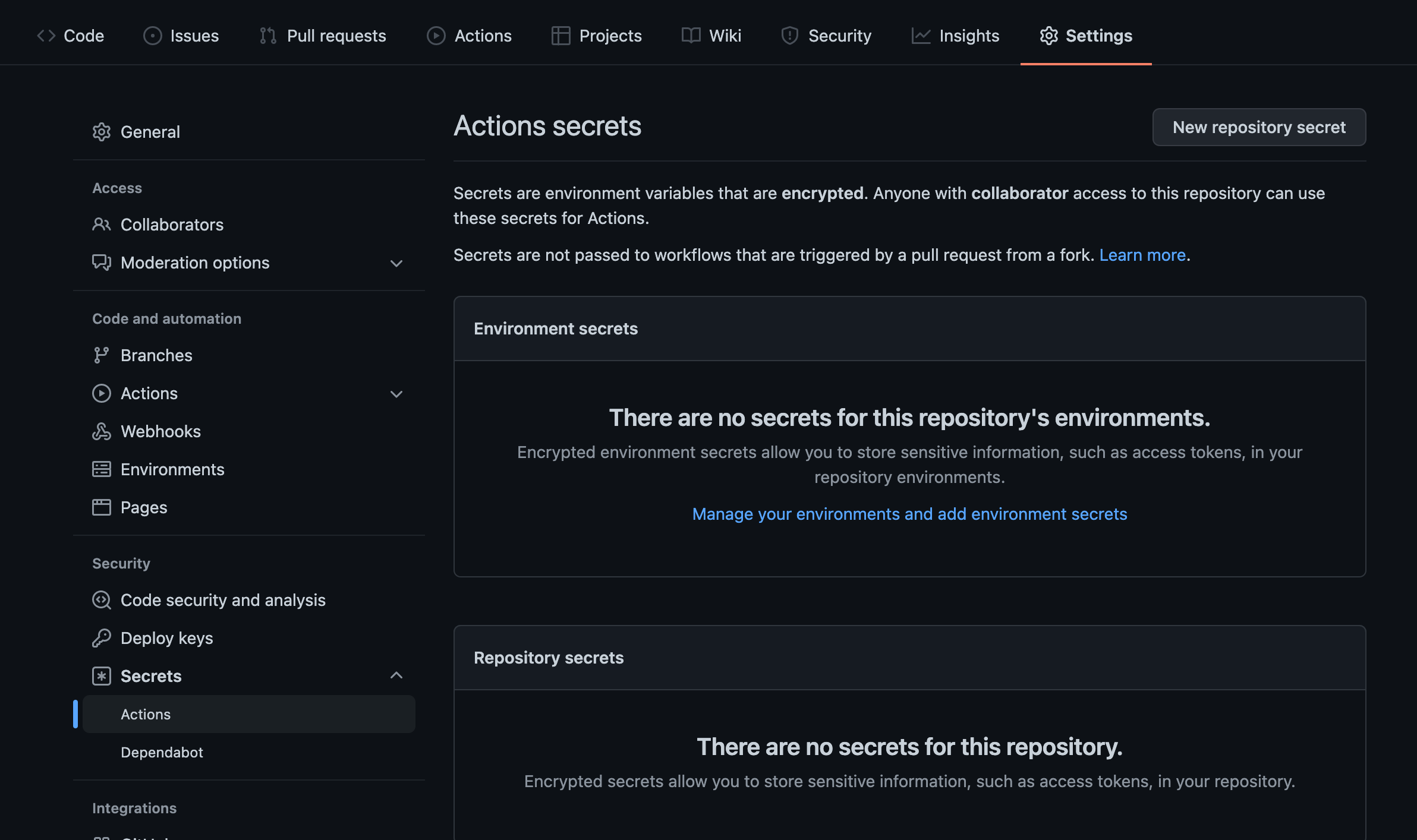Expand the Moderation options chevron
Image resolution: width=1417 pixels, height=840 pixels.
[x=396, y=263]
